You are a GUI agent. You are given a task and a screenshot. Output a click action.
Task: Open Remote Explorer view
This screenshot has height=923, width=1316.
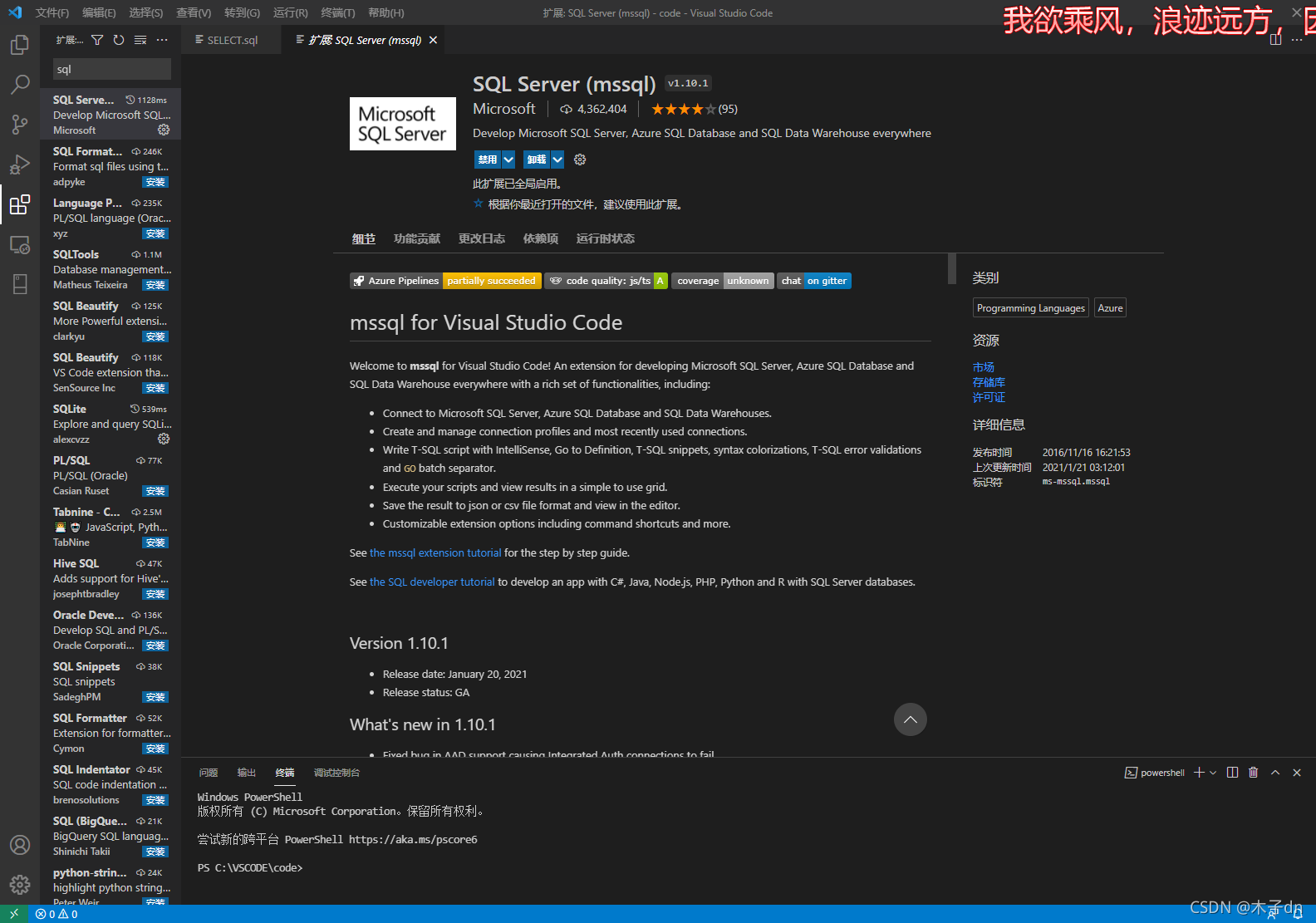click(x=20, y=244)
